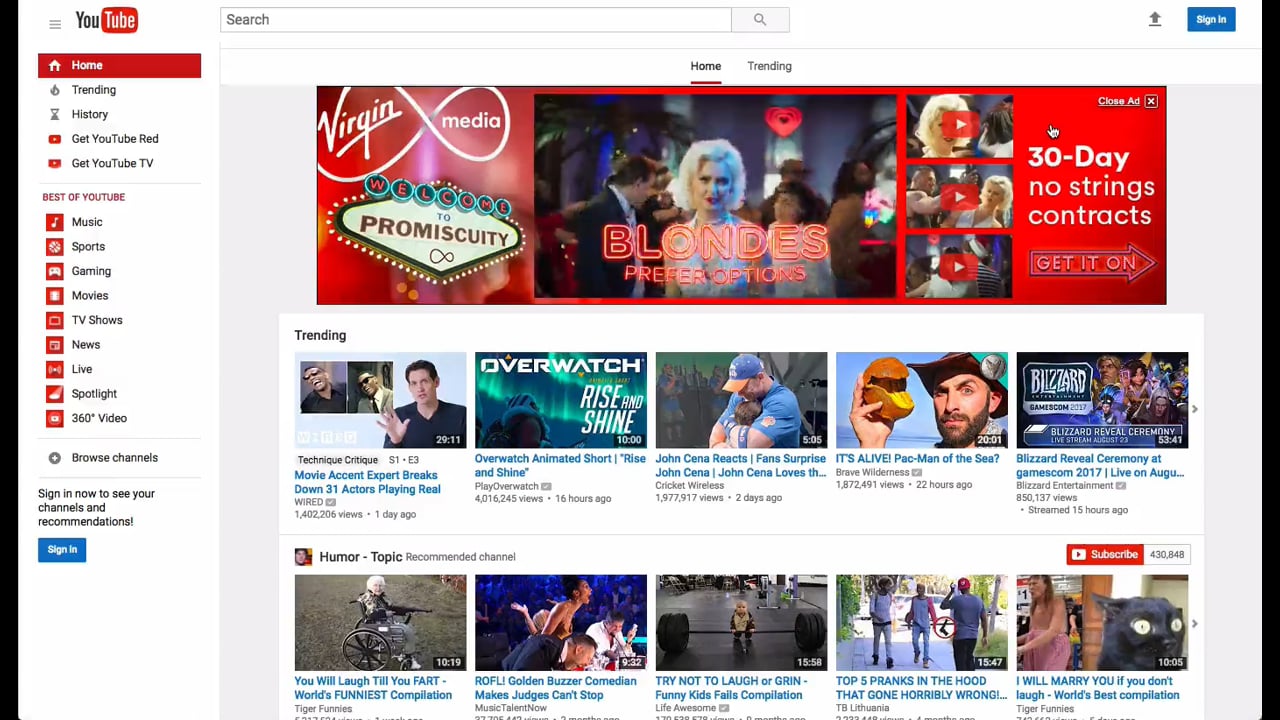Click the Cricket Wireless channel name
Image resolution: width=1280 pixels, height=720 pixels.
689,486
